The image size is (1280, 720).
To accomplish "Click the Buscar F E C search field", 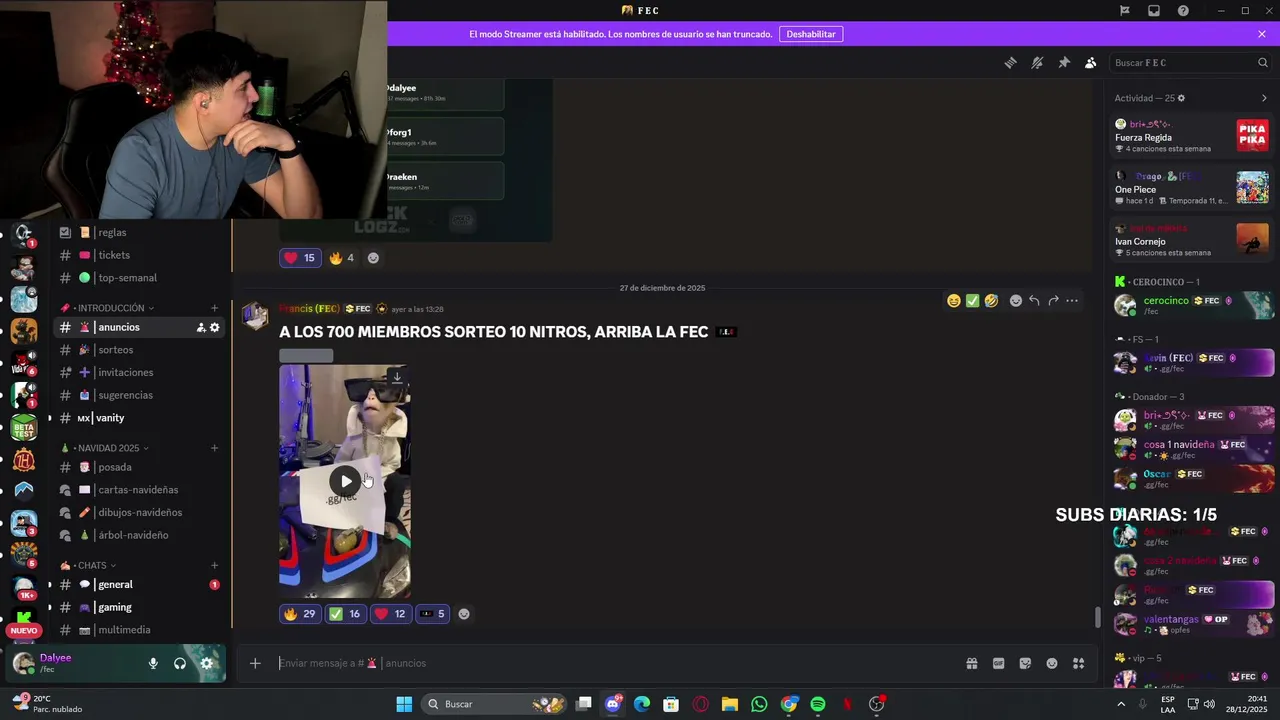I will (1190, 62).
